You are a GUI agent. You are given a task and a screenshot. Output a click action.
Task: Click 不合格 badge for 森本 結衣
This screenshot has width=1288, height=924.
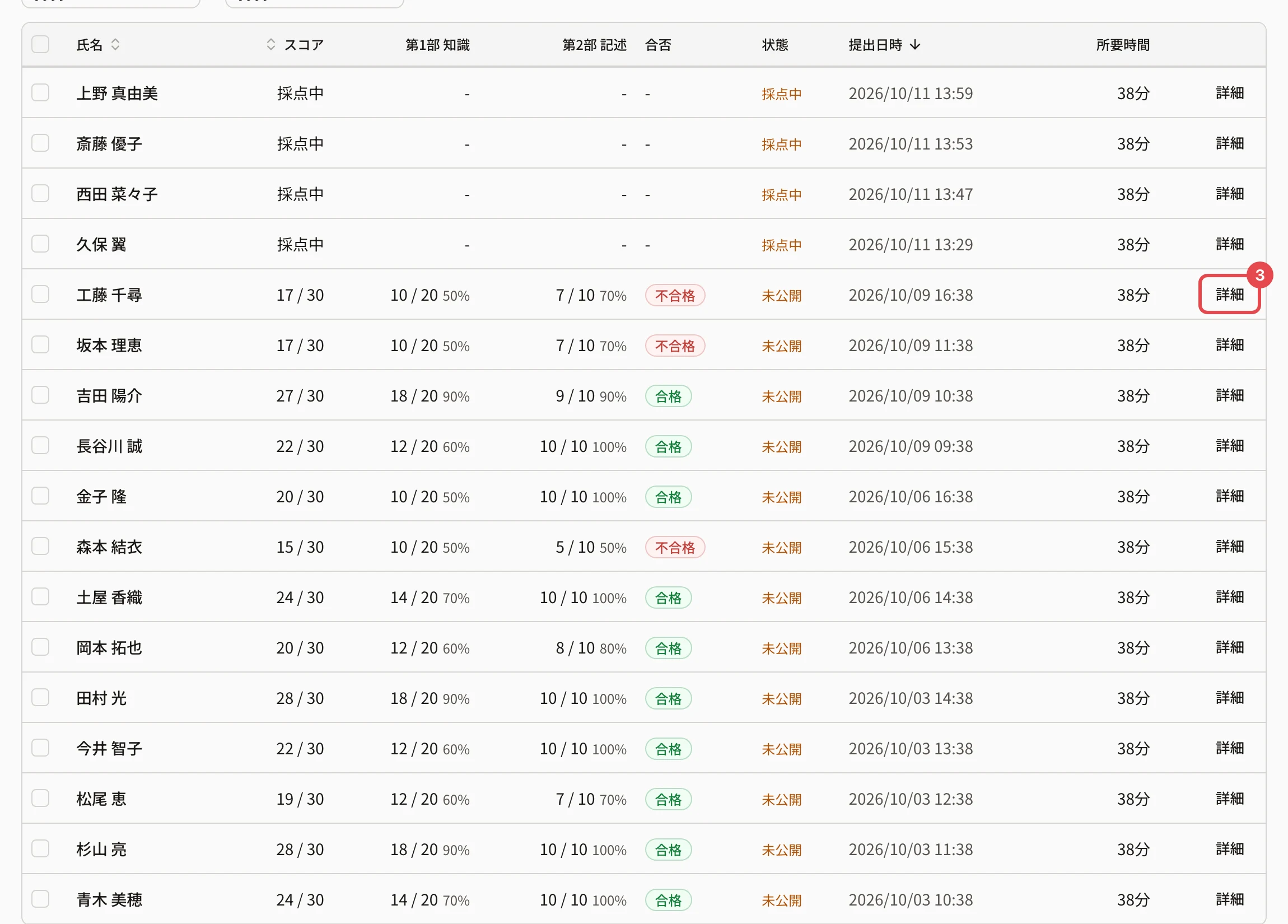[x=675, y=548]
